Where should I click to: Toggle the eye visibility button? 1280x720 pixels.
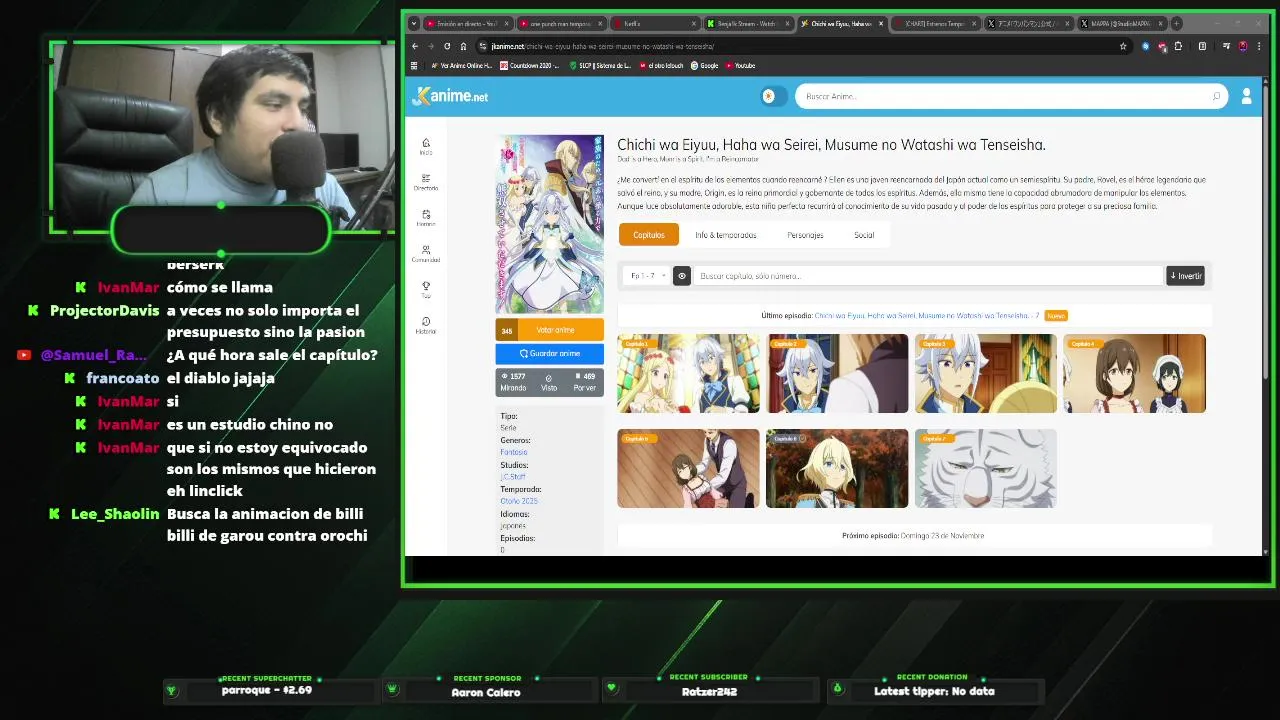[x=682, y=276]
